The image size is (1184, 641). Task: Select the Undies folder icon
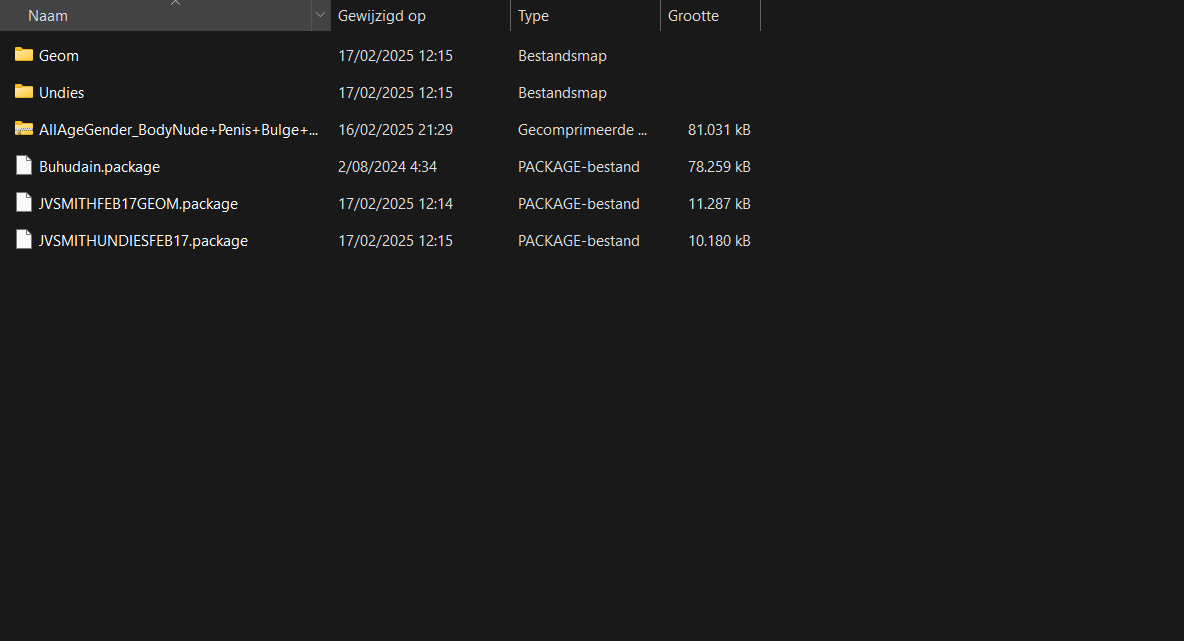click(23, 91)
